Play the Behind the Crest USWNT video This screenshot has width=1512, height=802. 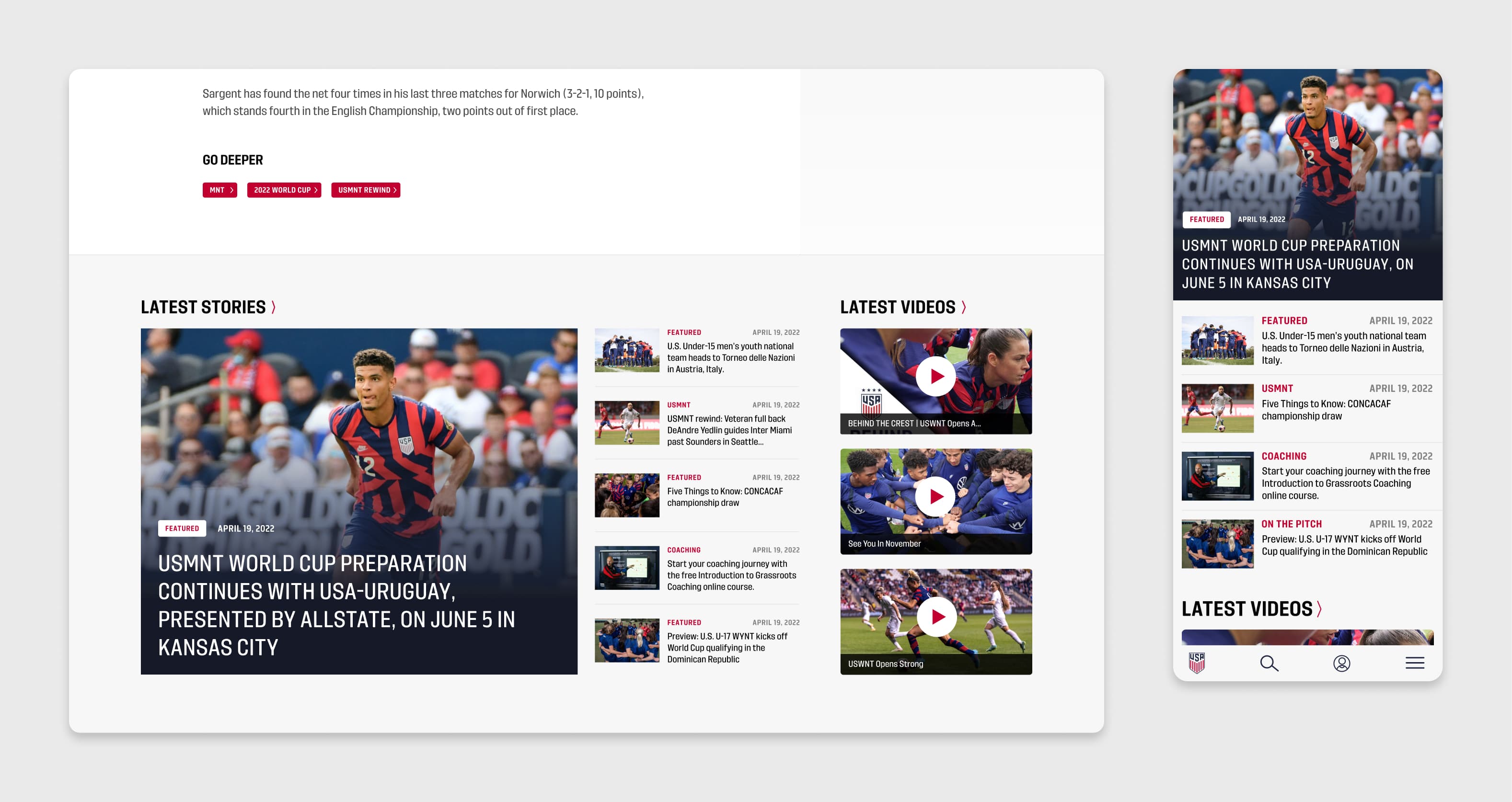(935, 376)
